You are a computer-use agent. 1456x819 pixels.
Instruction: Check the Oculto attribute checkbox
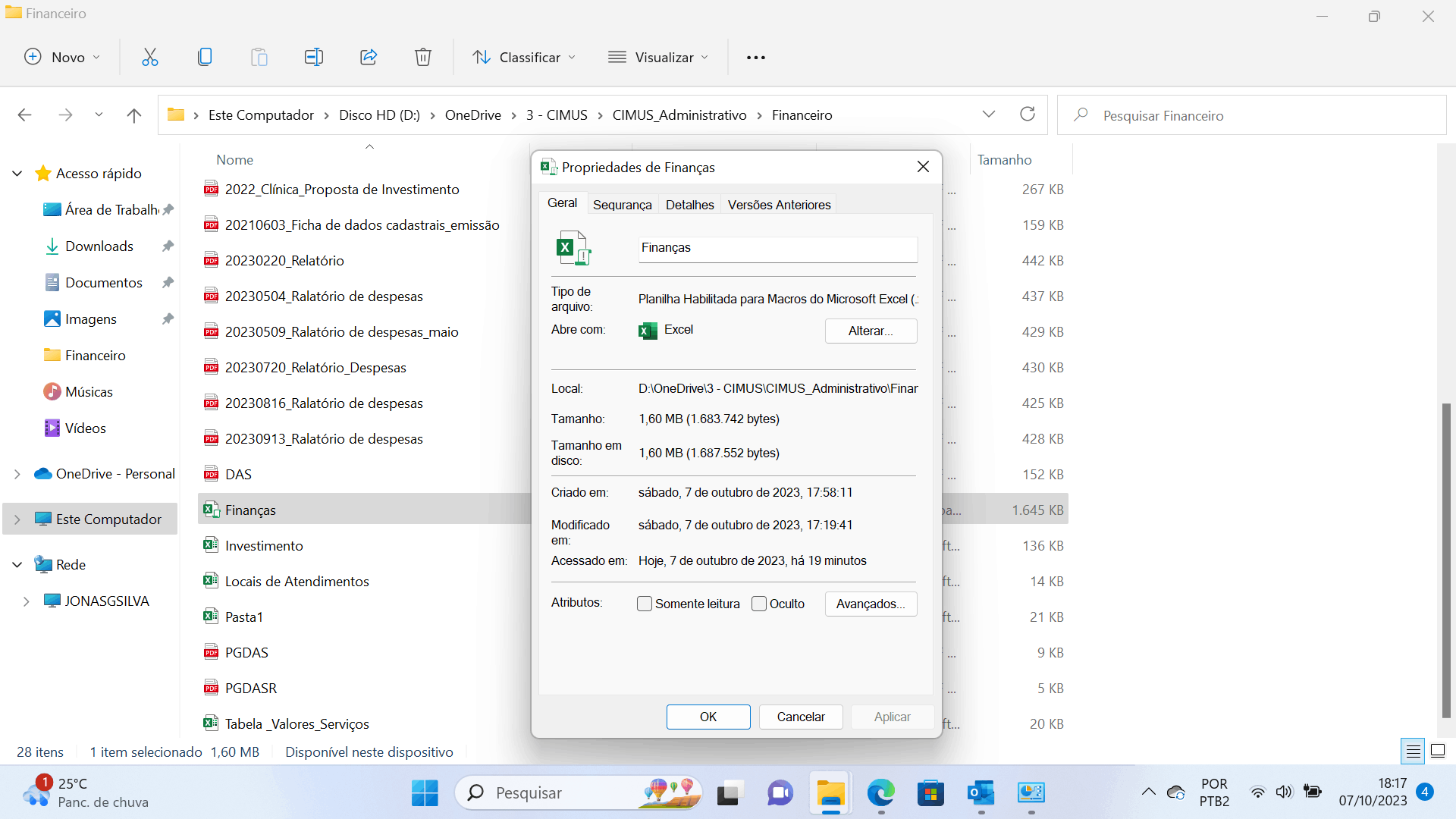(x=759, y=604)
